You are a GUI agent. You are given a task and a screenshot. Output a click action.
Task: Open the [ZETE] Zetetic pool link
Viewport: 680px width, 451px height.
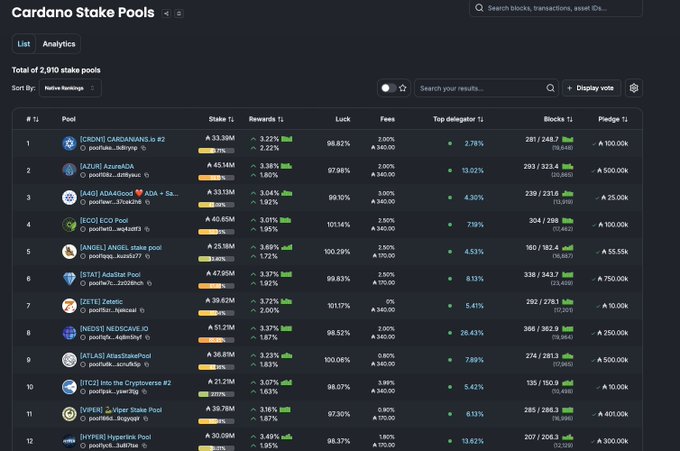tap(101, 301)
